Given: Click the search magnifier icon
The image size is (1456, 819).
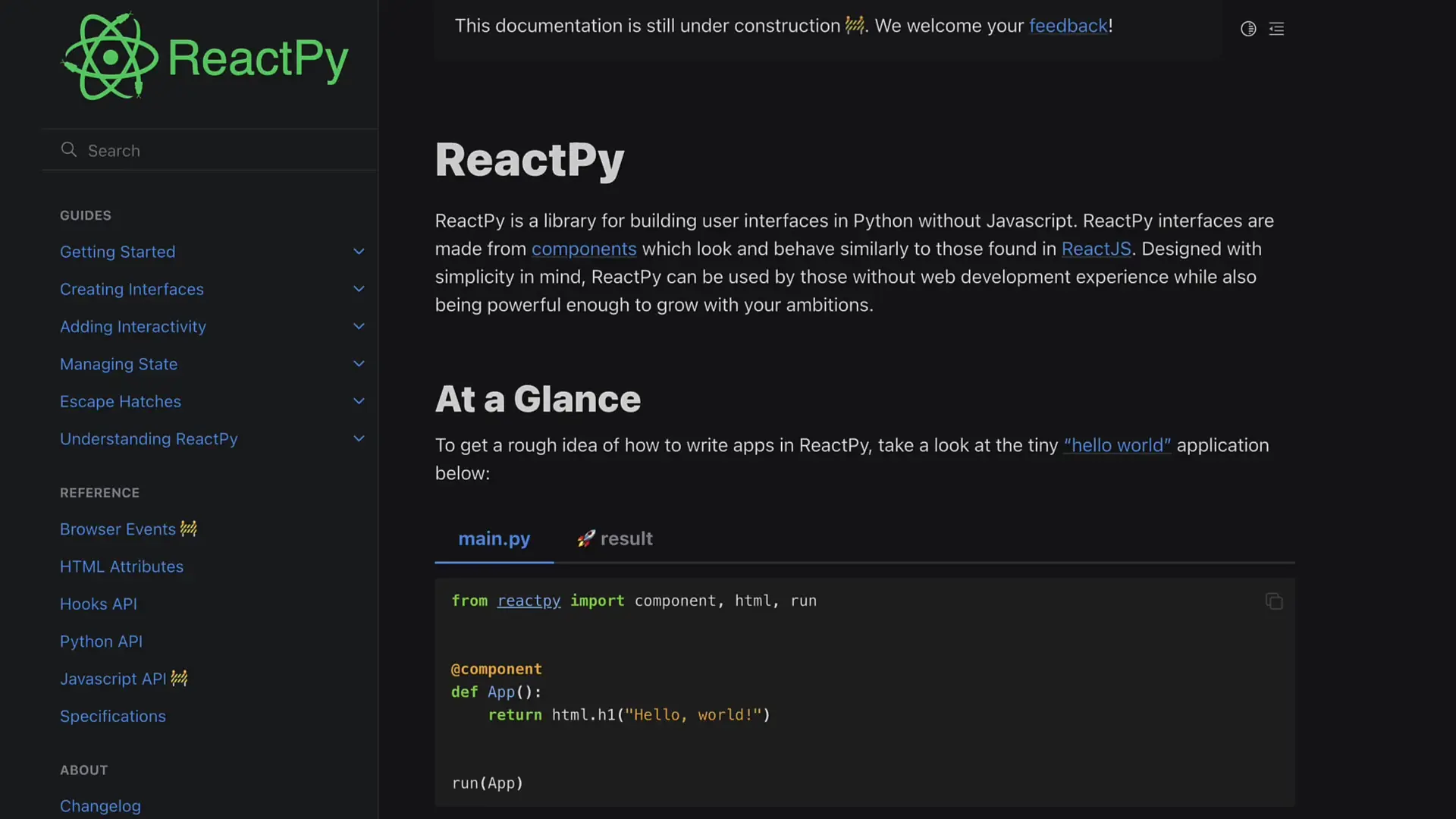Looking at the screenshot, I should [x=69, y=149].
